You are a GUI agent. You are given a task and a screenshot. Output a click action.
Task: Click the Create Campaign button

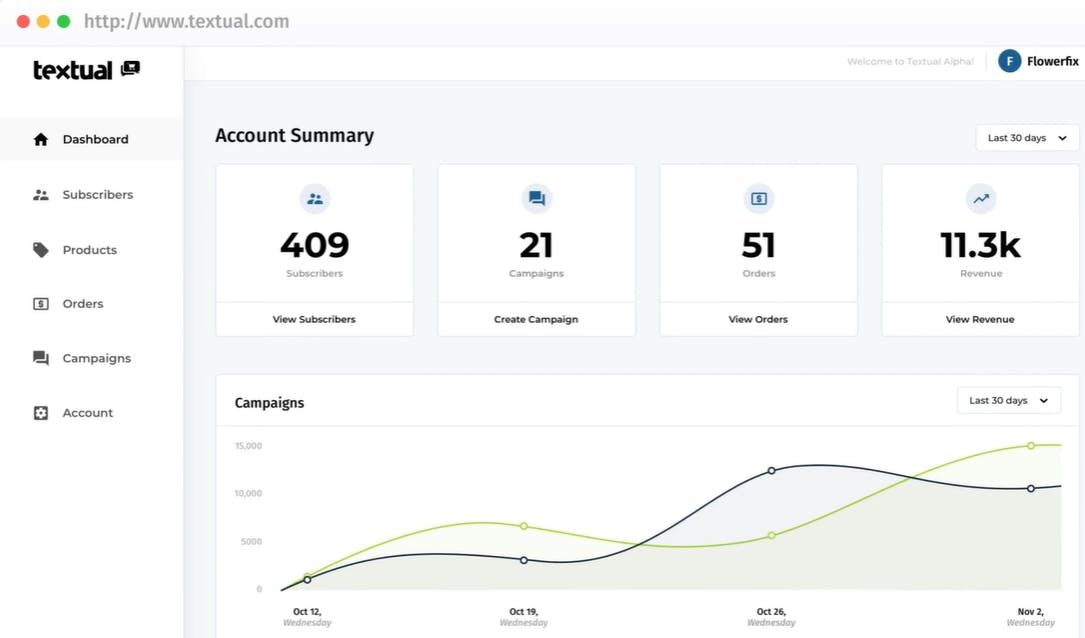(x=536, y=319)
